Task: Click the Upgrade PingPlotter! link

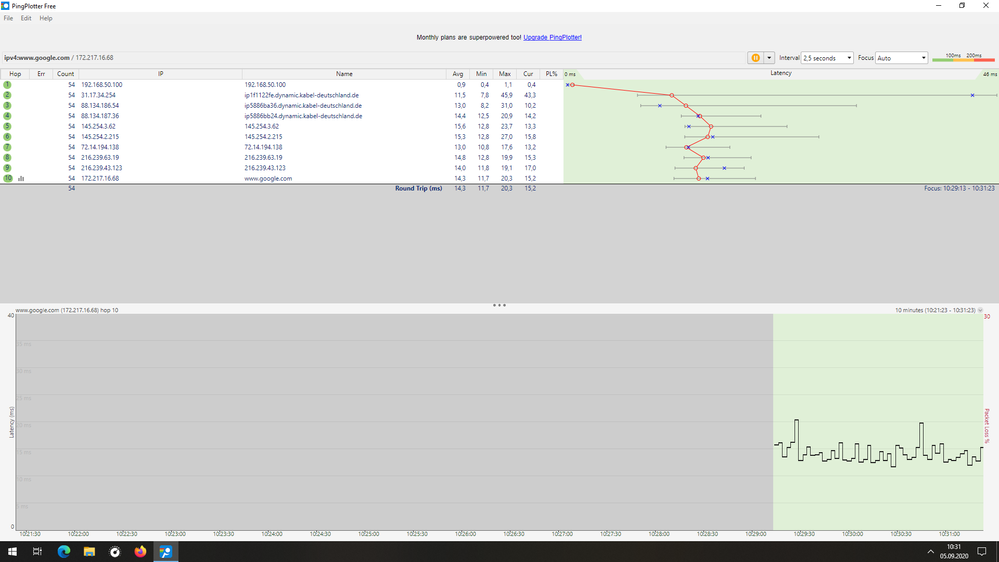Action: (x=552, y=38)
